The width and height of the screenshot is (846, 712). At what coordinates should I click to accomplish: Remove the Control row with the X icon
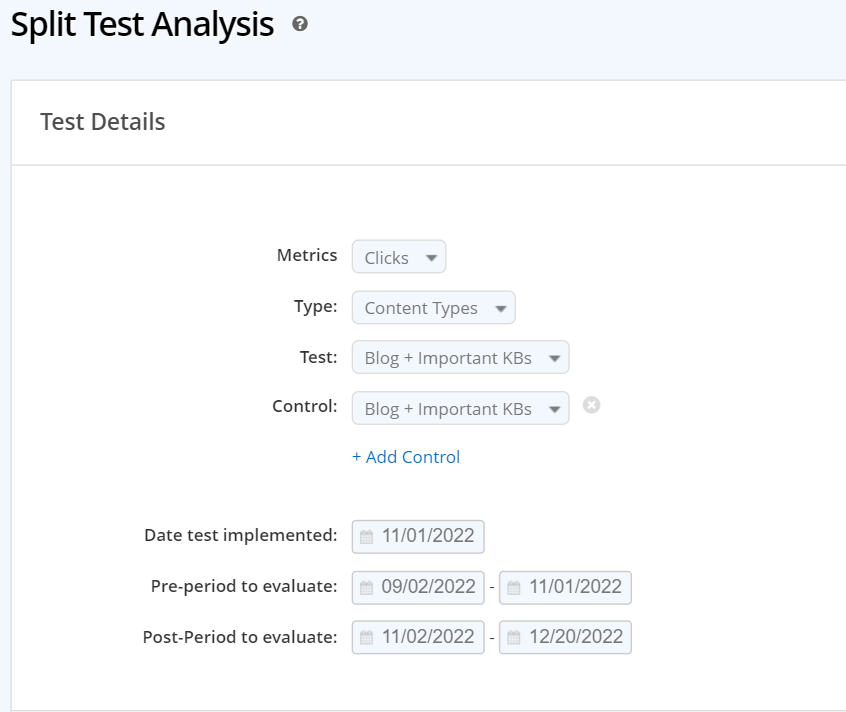[591, 406]
